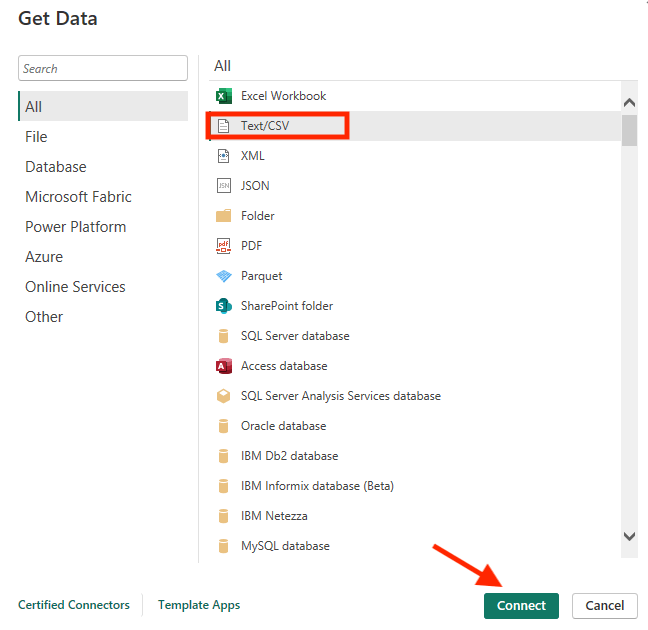
Task: Select the Folder text label
Action: (x=257, y=216)
